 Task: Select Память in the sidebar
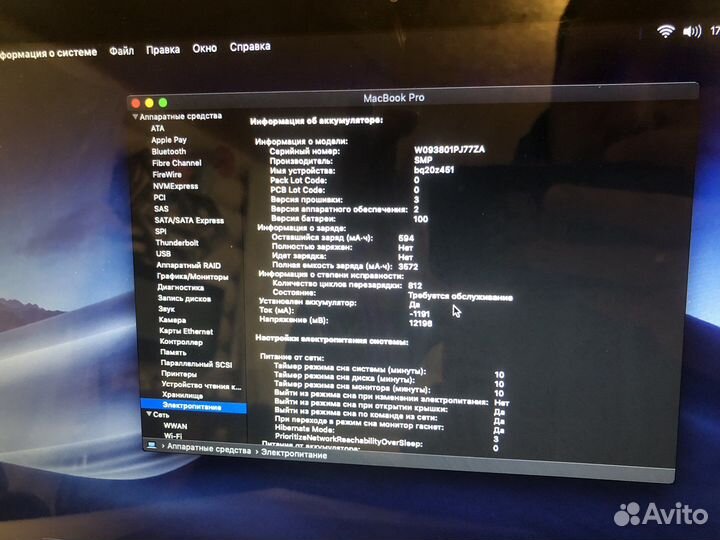[173, 352]
